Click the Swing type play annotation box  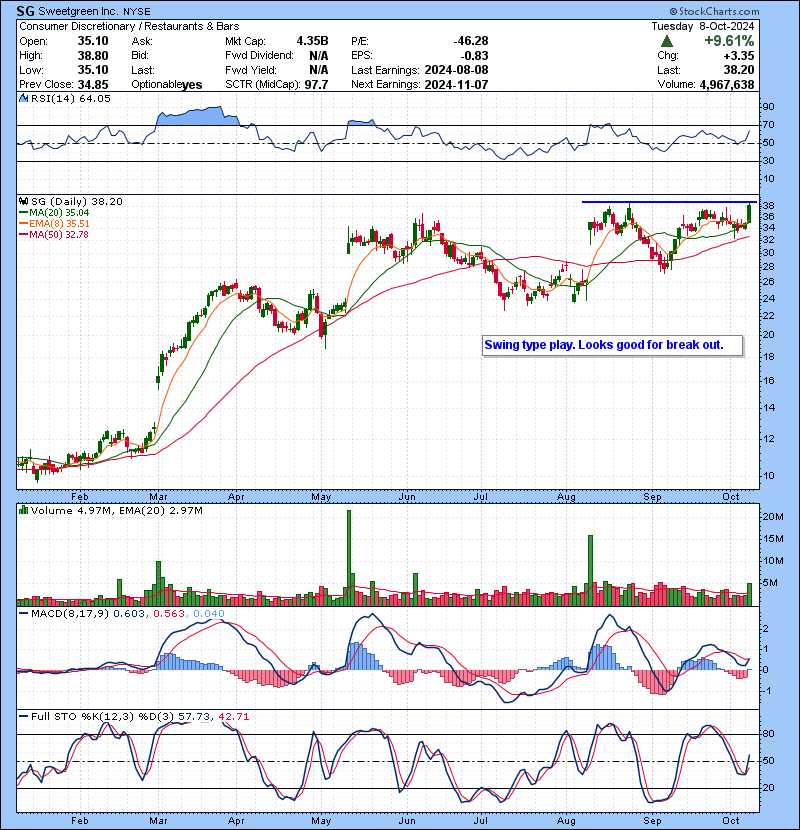pos(613,346)
